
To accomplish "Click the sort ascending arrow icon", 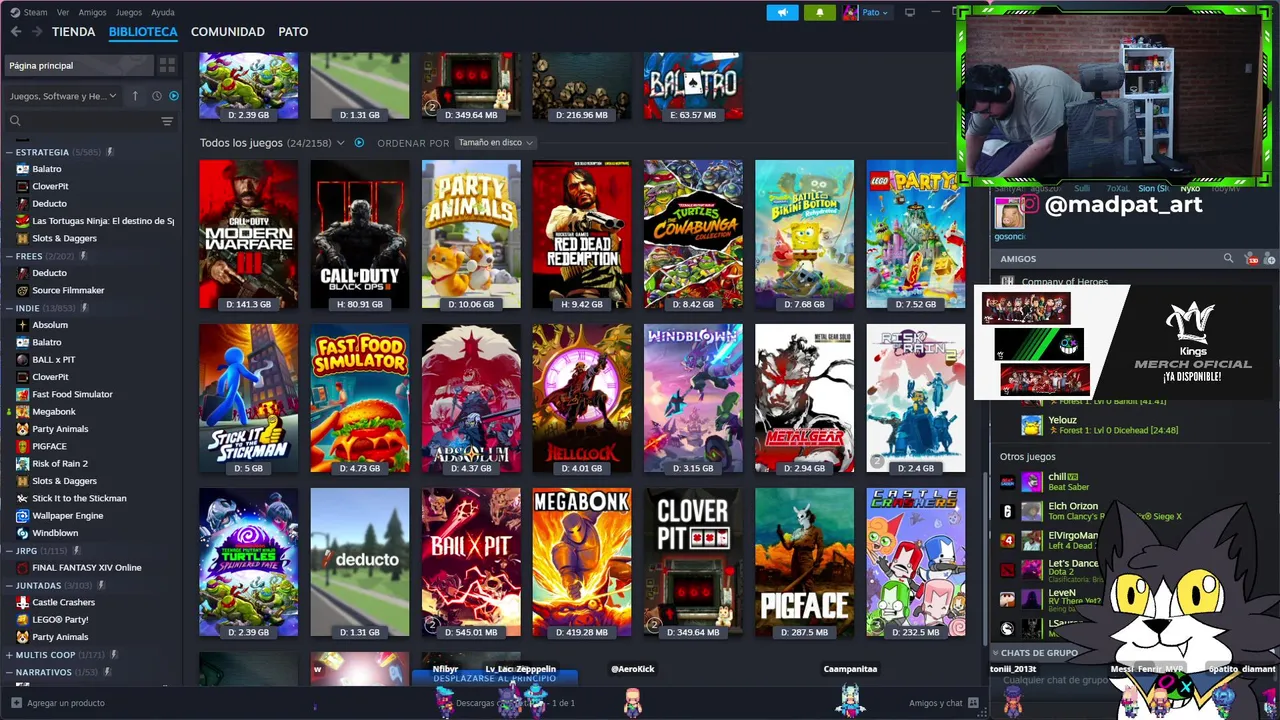I will (135, 96).
